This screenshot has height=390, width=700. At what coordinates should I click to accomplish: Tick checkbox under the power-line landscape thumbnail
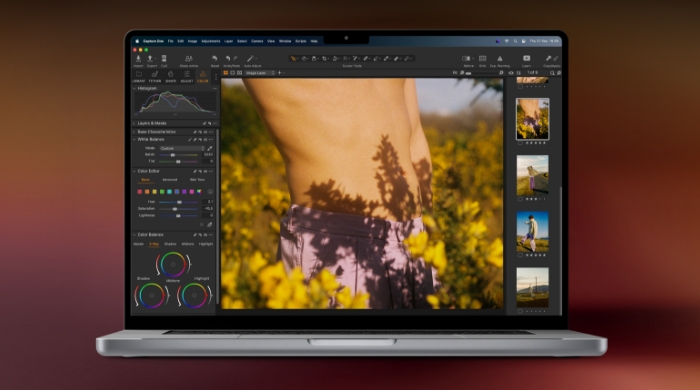click(520, 311)
